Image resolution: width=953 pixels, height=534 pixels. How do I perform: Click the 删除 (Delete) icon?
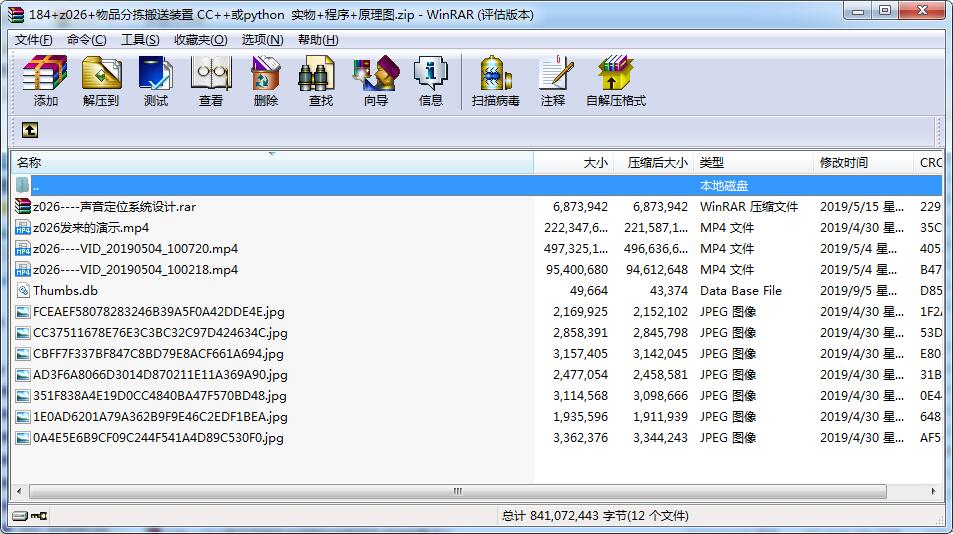(266, 81)
